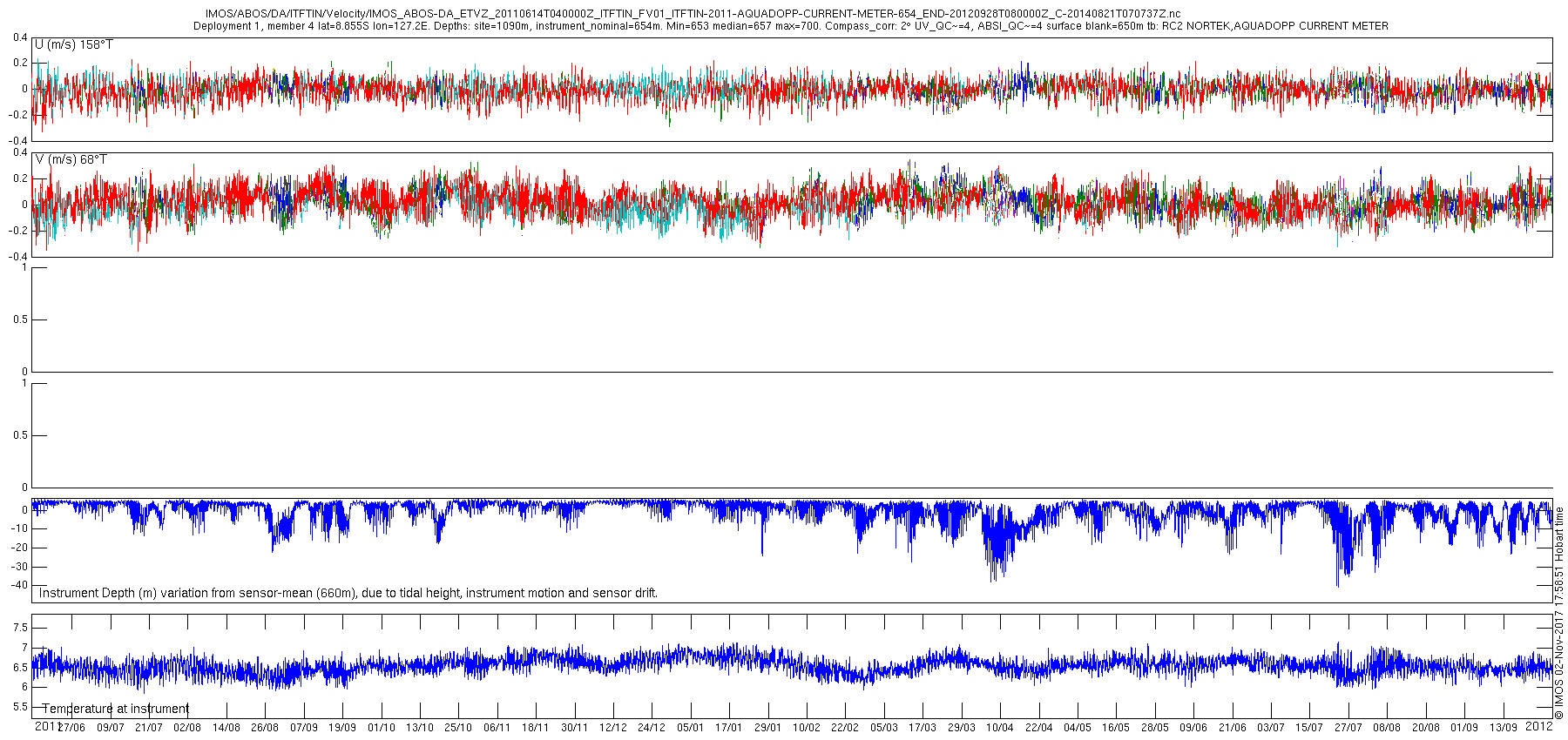
Task: Click the '20/08' date tick label
Action: (x=1426, y=728)
